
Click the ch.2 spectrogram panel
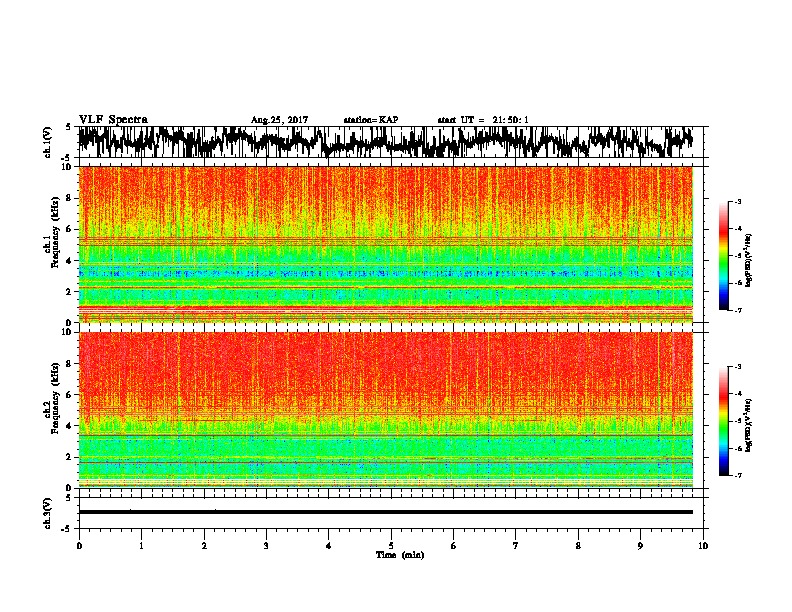pyautogui.click(x=386, y=410)
